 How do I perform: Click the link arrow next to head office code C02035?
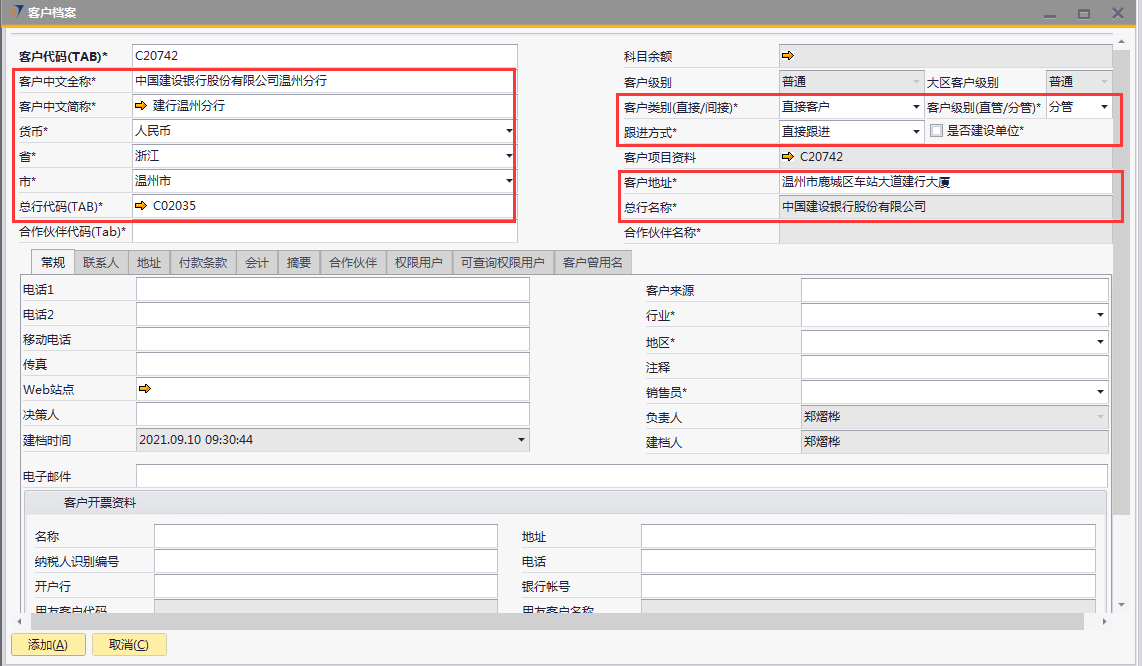pyautogui.click(x=141, y=206)
